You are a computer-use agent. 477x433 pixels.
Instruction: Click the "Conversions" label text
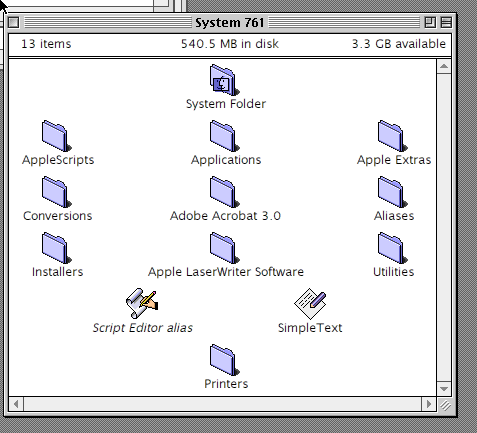57,216
